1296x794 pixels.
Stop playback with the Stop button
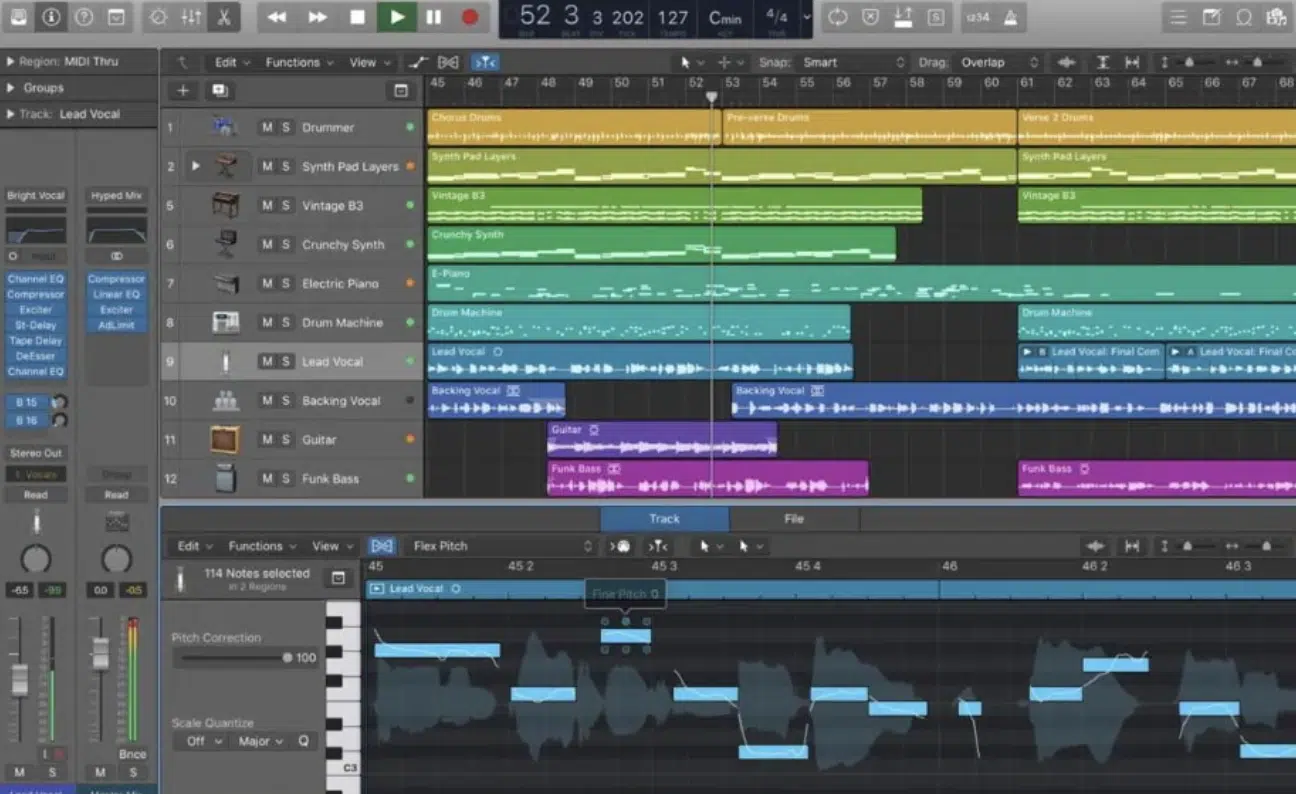coord(357,17)
